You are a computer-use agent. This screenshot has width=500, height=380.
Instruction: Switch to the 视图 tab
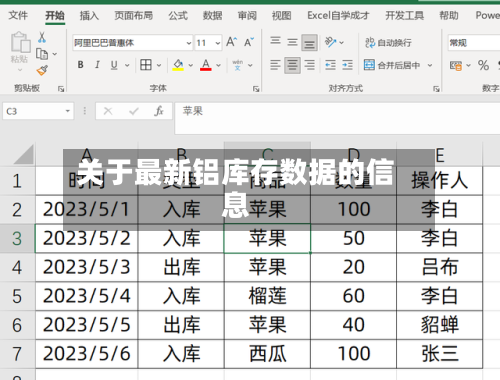click(281, 15)
